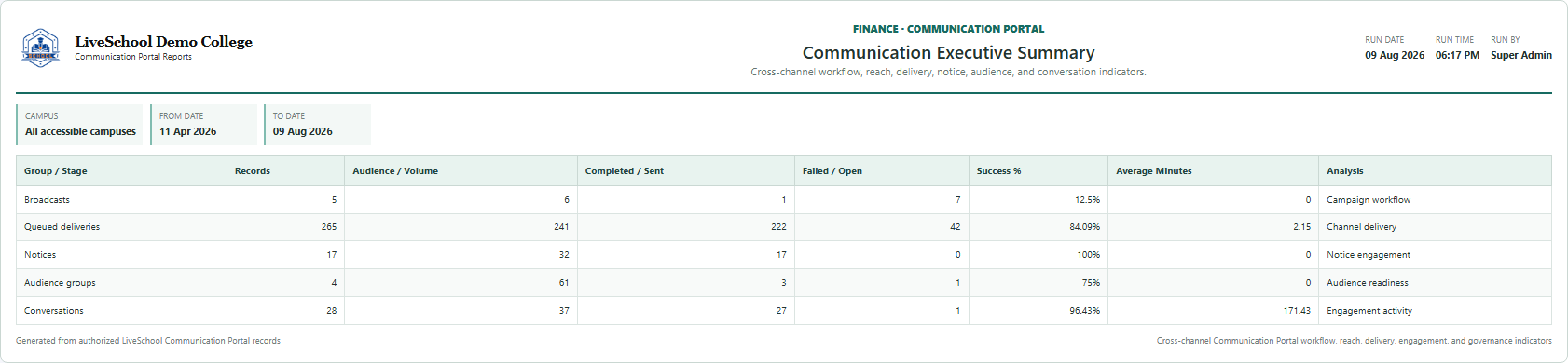Click the From Date box 11 Apr 2026
The image size is (1568, 364).
(x=204, y=125)
